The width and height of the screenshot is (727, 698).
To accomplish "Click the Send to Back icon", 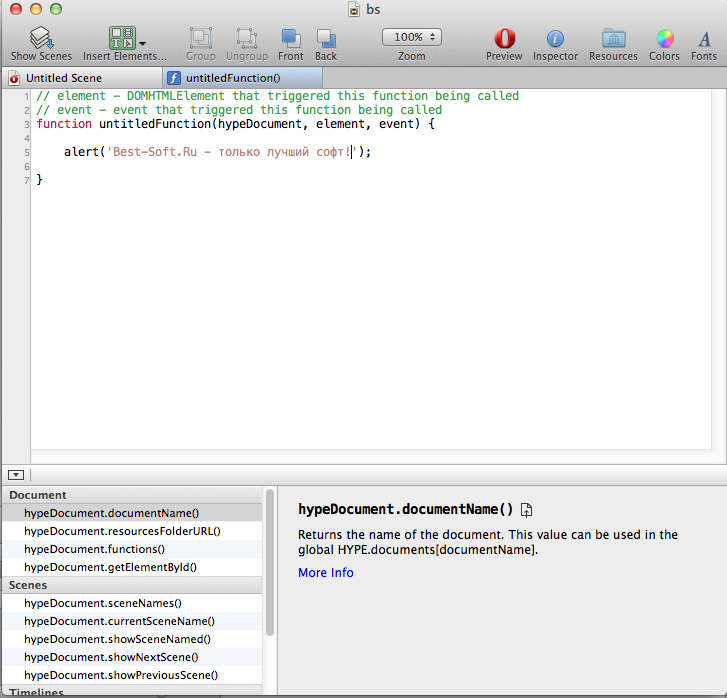I will point(326,39).
